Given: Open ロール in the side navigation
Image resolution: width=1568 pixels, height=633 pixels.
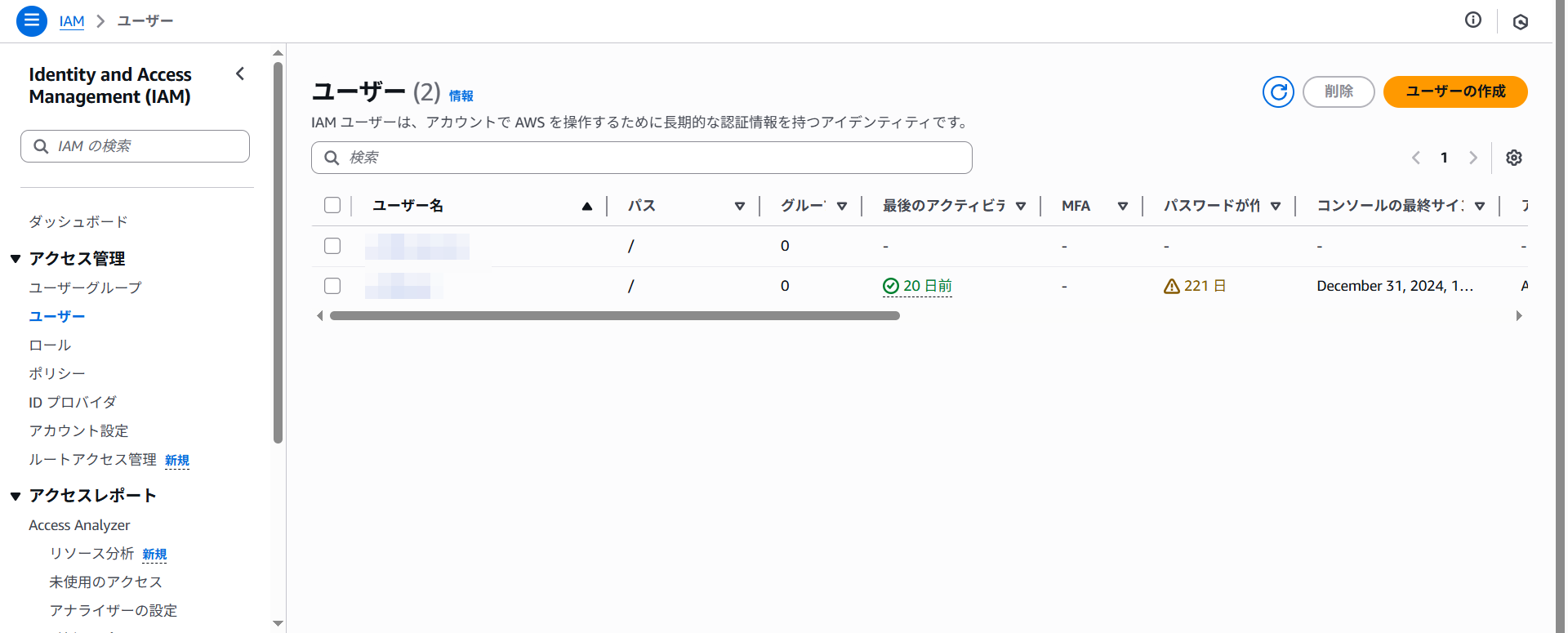Looking at the screenshot, I should coord(50,345).
